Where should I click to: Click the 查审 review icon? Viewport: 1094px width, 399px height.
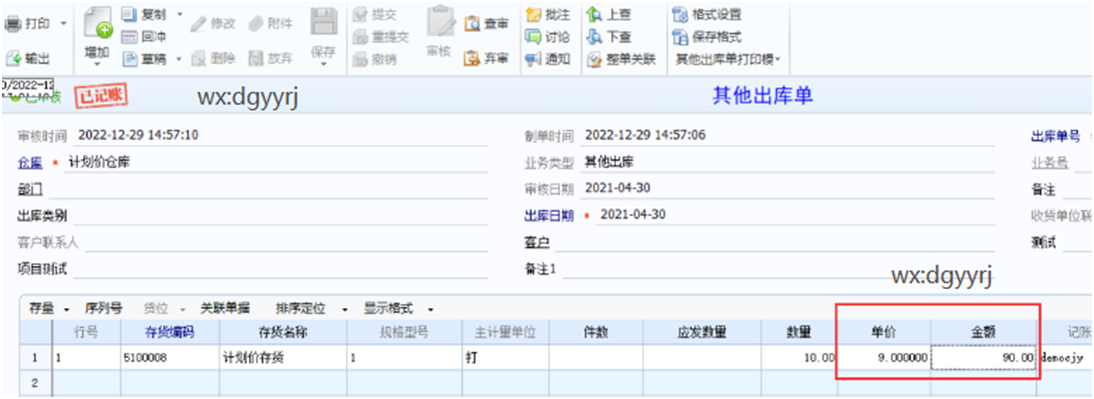472,24
